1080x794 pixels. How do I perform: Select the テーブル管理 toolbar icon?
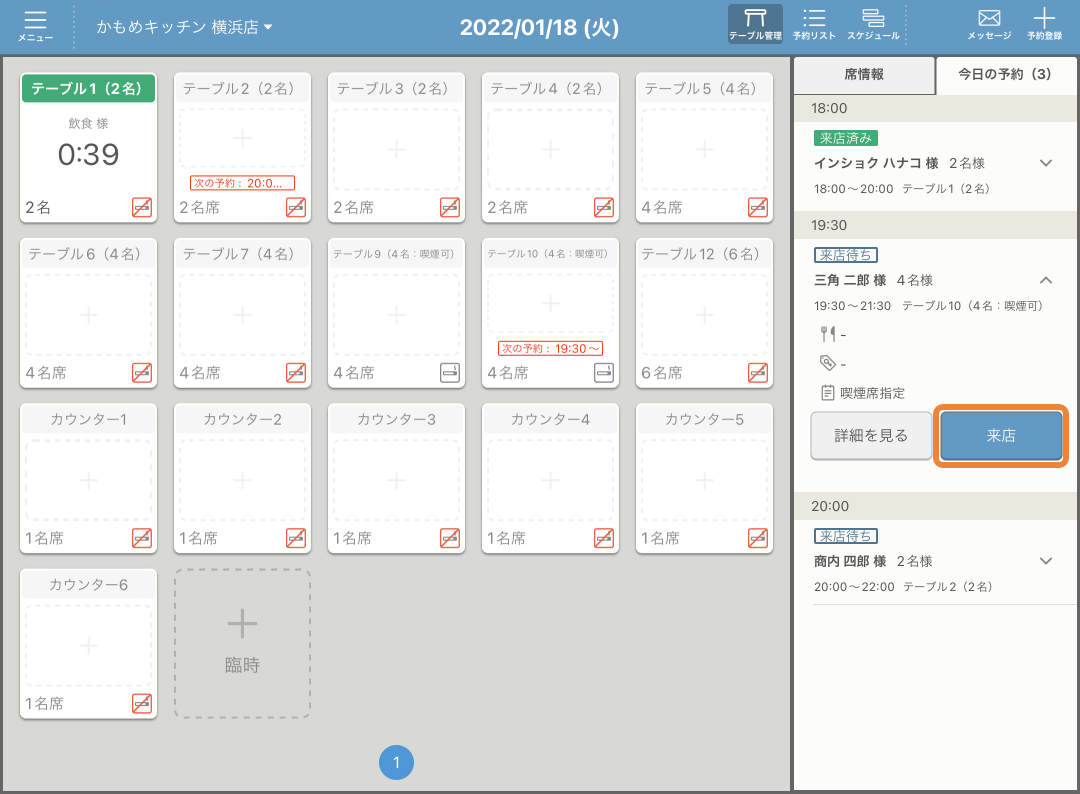[x=755, y=24]
